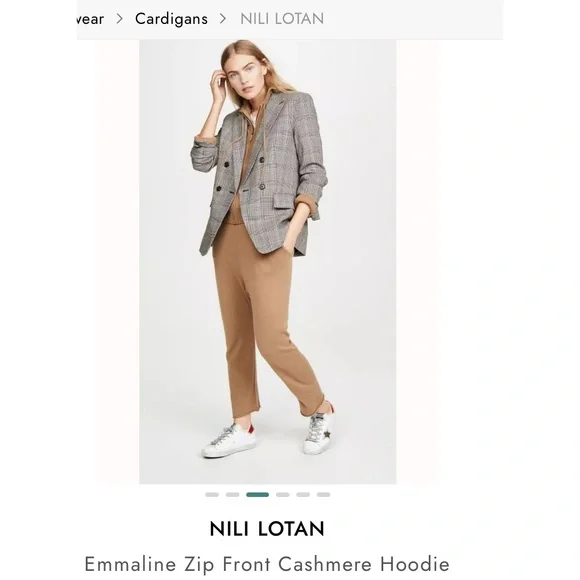580x580 pixels.
Task: Open the partially visible "wear" breadcrumb link
Action: (x=90, y=19)
